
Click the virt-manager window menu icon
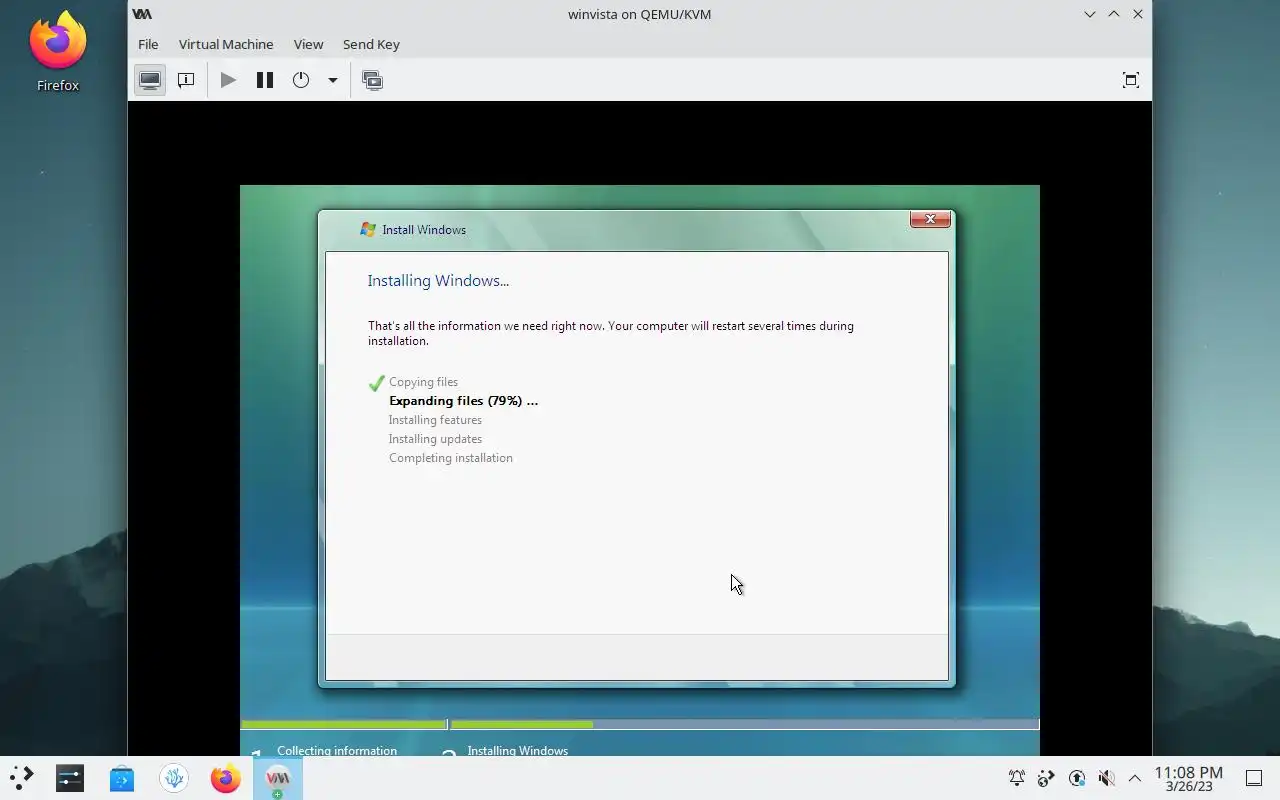(x=143, y=14)
